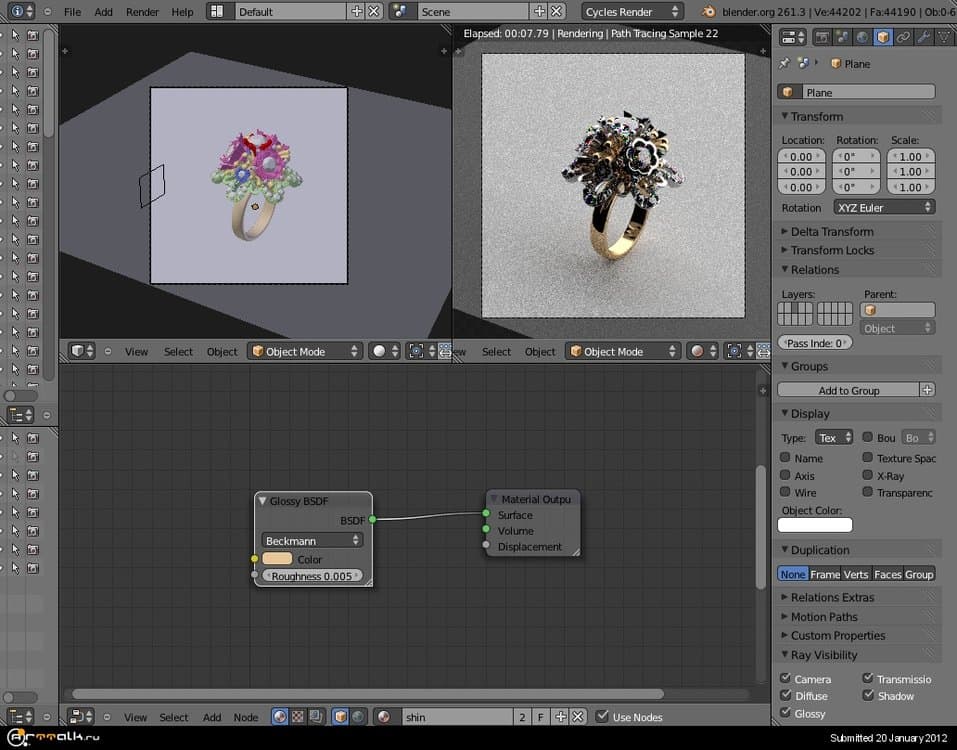Uncheck Camera ray visibility
The width and height of the screenshot is (957, 750).
point(786,679)
